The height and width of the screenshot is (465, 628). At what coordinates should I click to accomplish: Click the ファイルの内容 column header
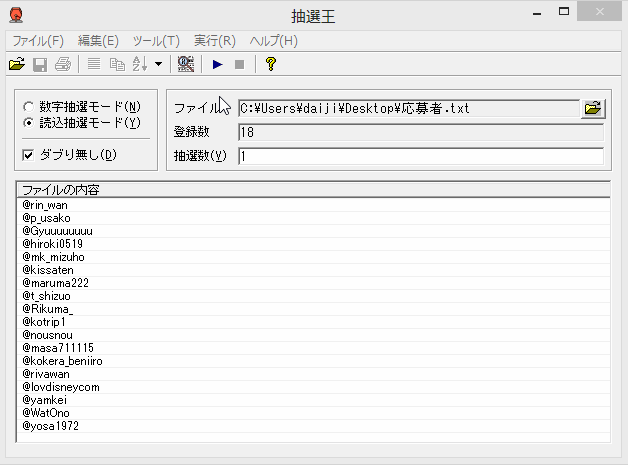(x=314, y=190)
